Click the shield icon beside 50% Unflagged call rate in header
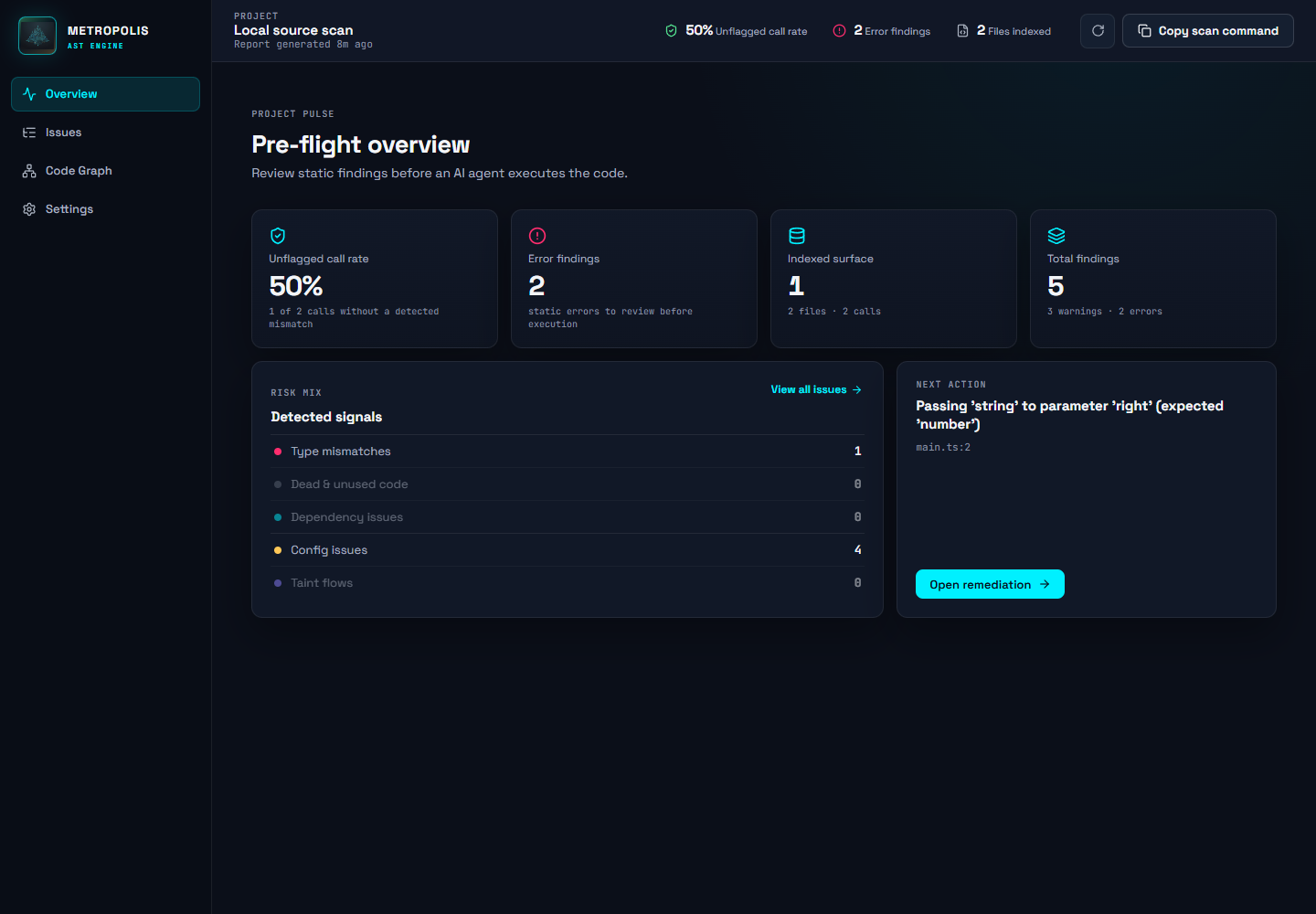The height and width of the screenshot is (914, 1316). click(x=671, y=31)
